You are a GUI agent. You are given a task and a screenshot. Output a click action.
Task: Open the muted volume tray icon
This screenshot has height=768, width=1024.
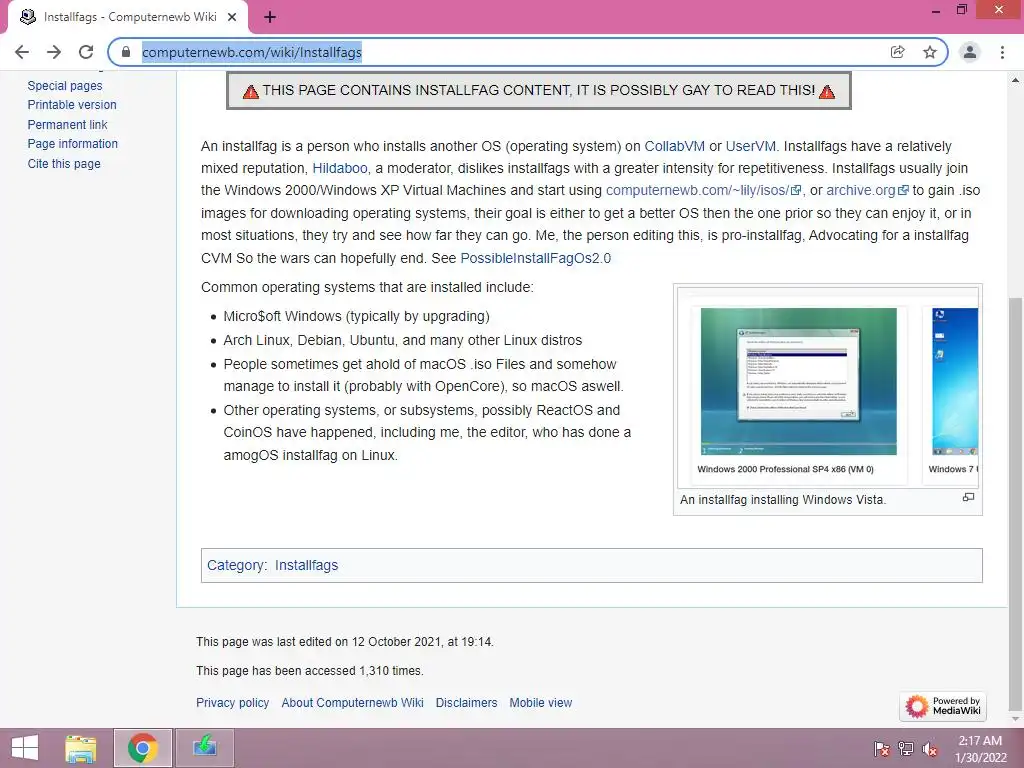tap(930, 749)
